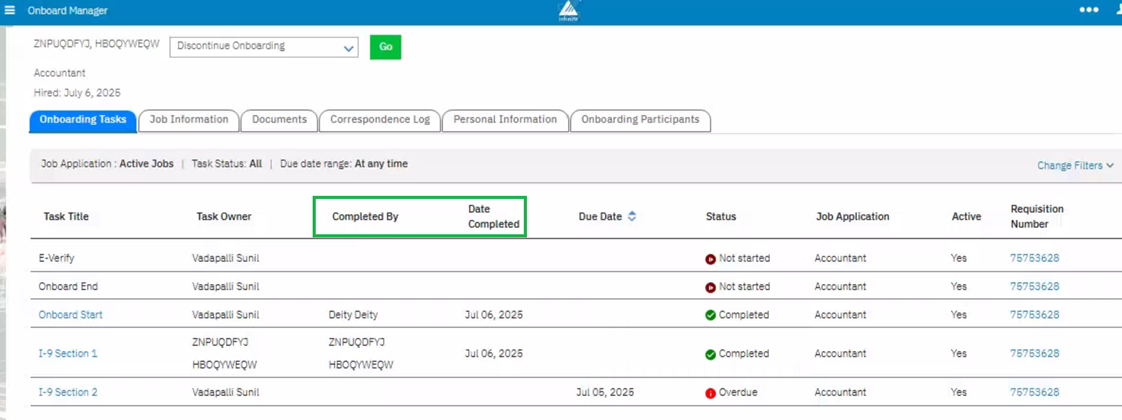
Task: Click the company logo in header
Action: 568,11
